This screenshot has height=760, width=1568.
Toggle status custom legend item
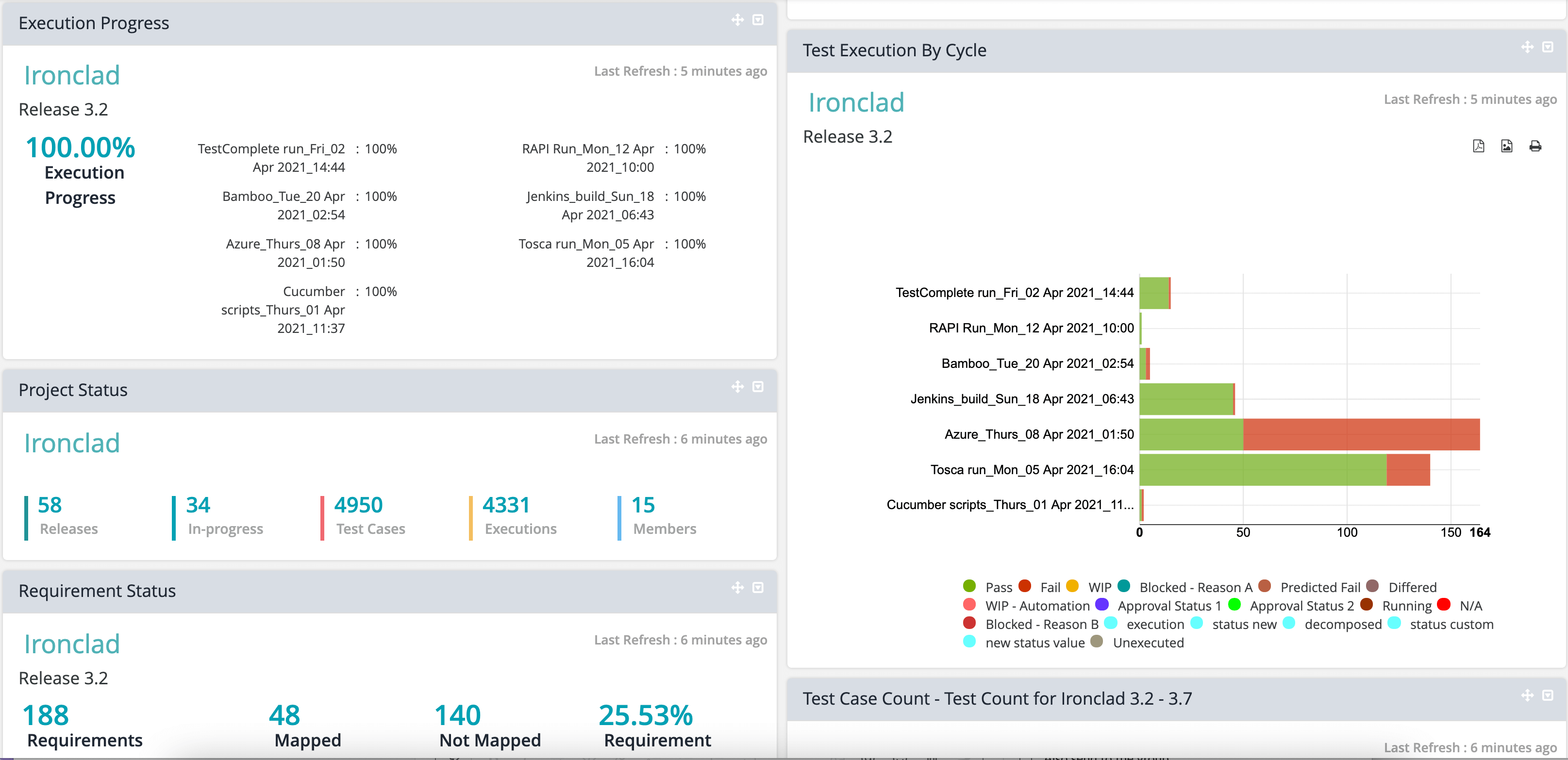click(1441, 624)
